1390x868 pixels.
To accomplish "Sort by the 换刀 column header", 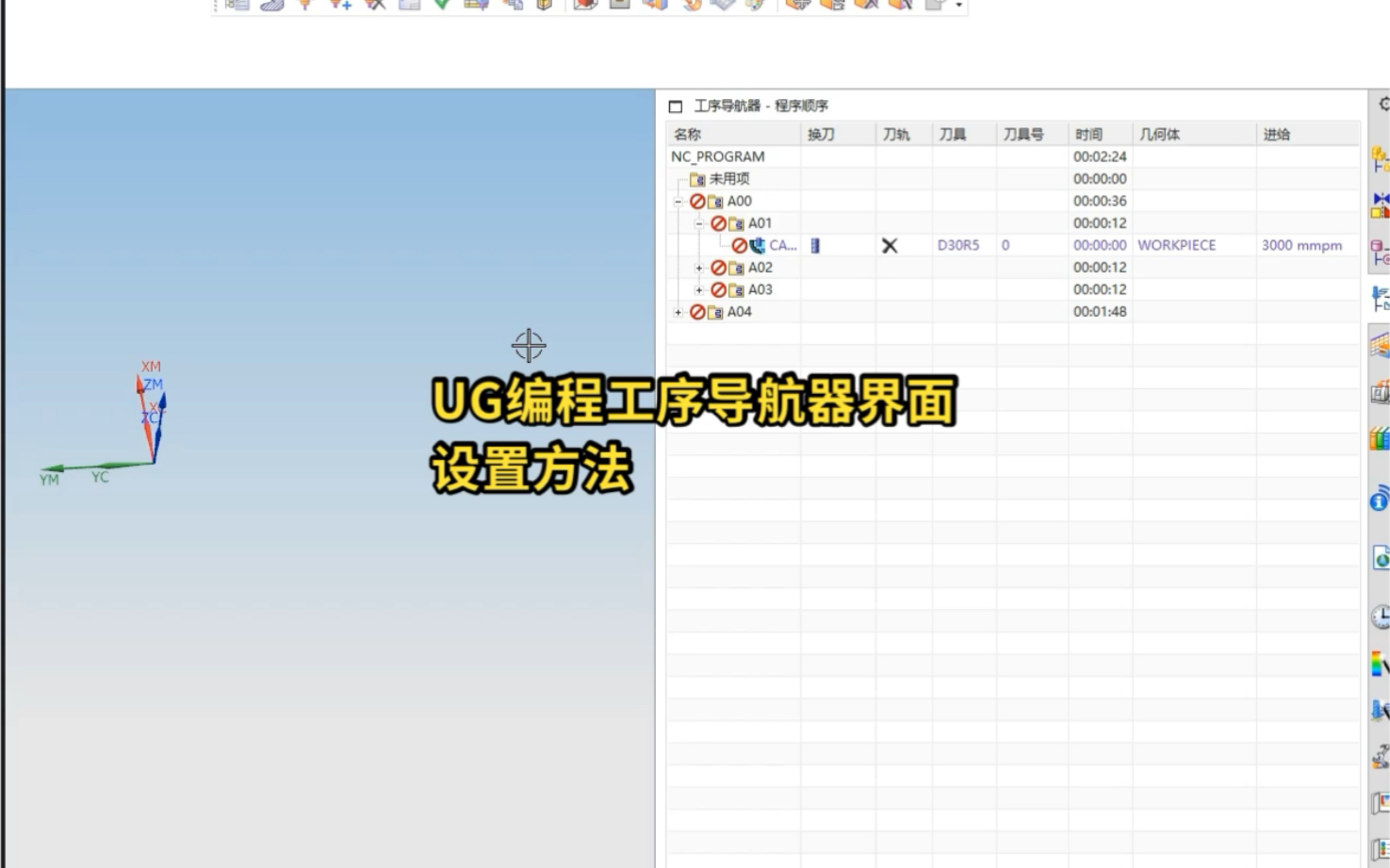I will tap(838, 135).
